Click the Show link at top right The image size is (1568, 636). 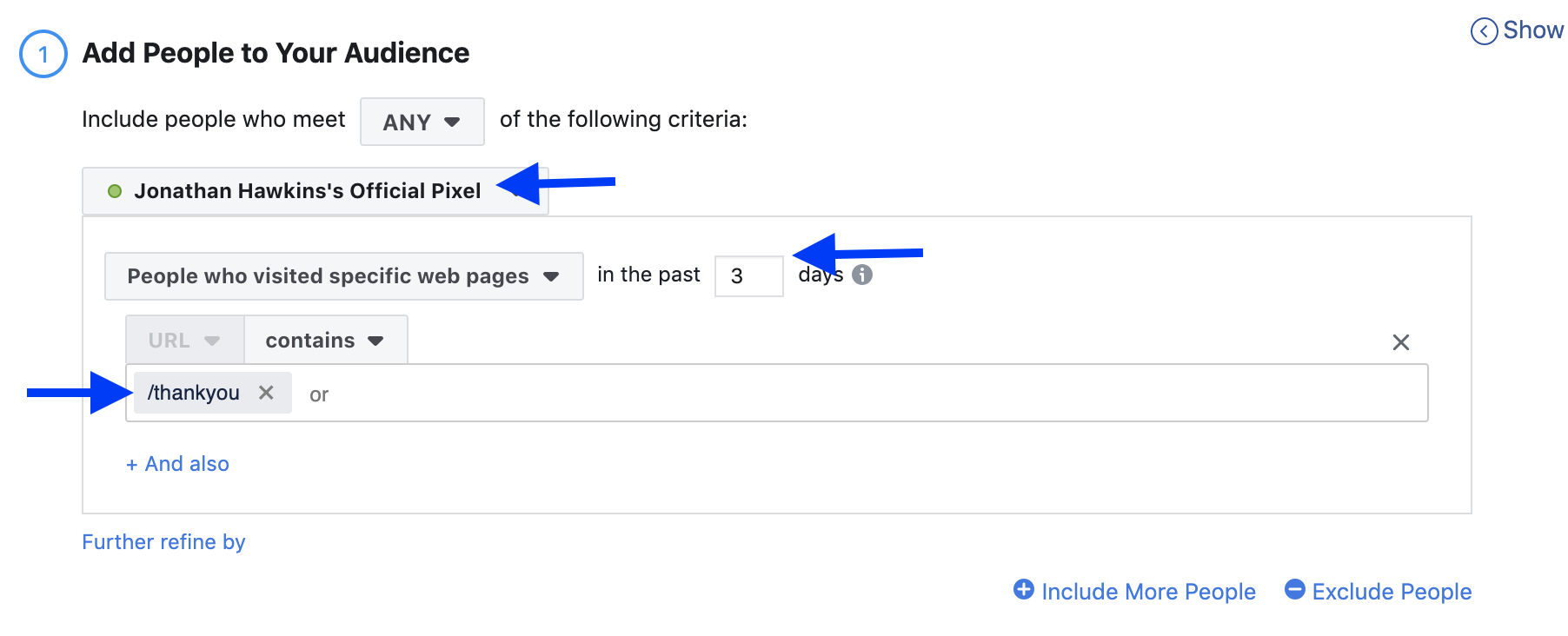(1533, 30)
